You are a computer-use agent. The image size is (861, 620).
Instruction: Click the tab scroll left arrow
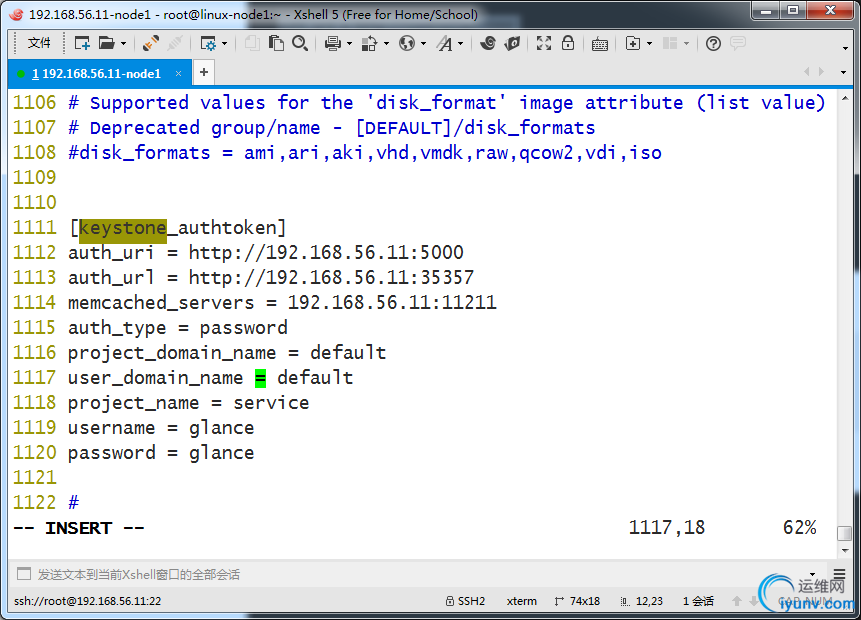point(807,72)
